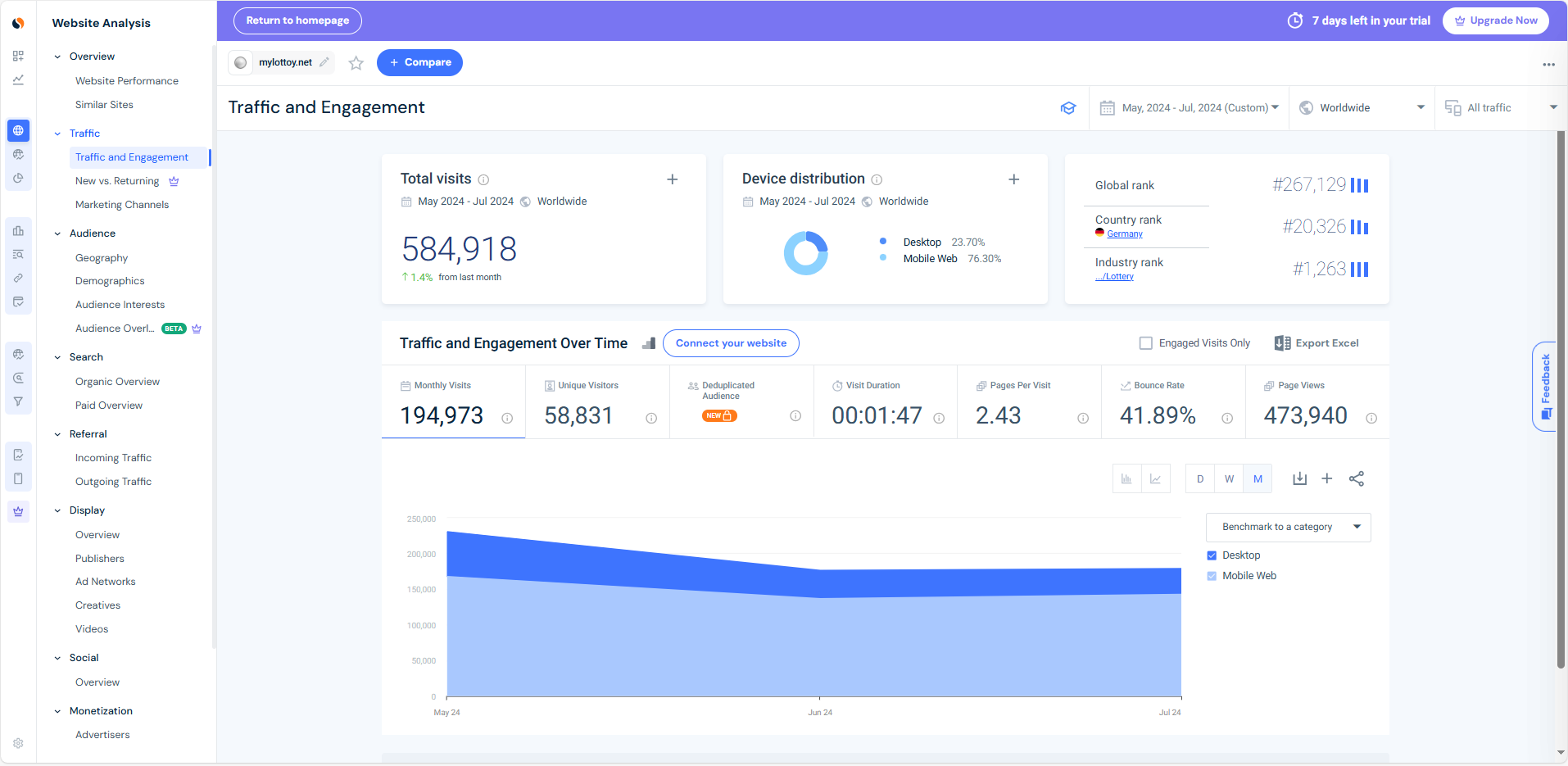This screenshot has height=766, width=1568.
Task: Collapse the Referral section
Action: tap(57, 434)
